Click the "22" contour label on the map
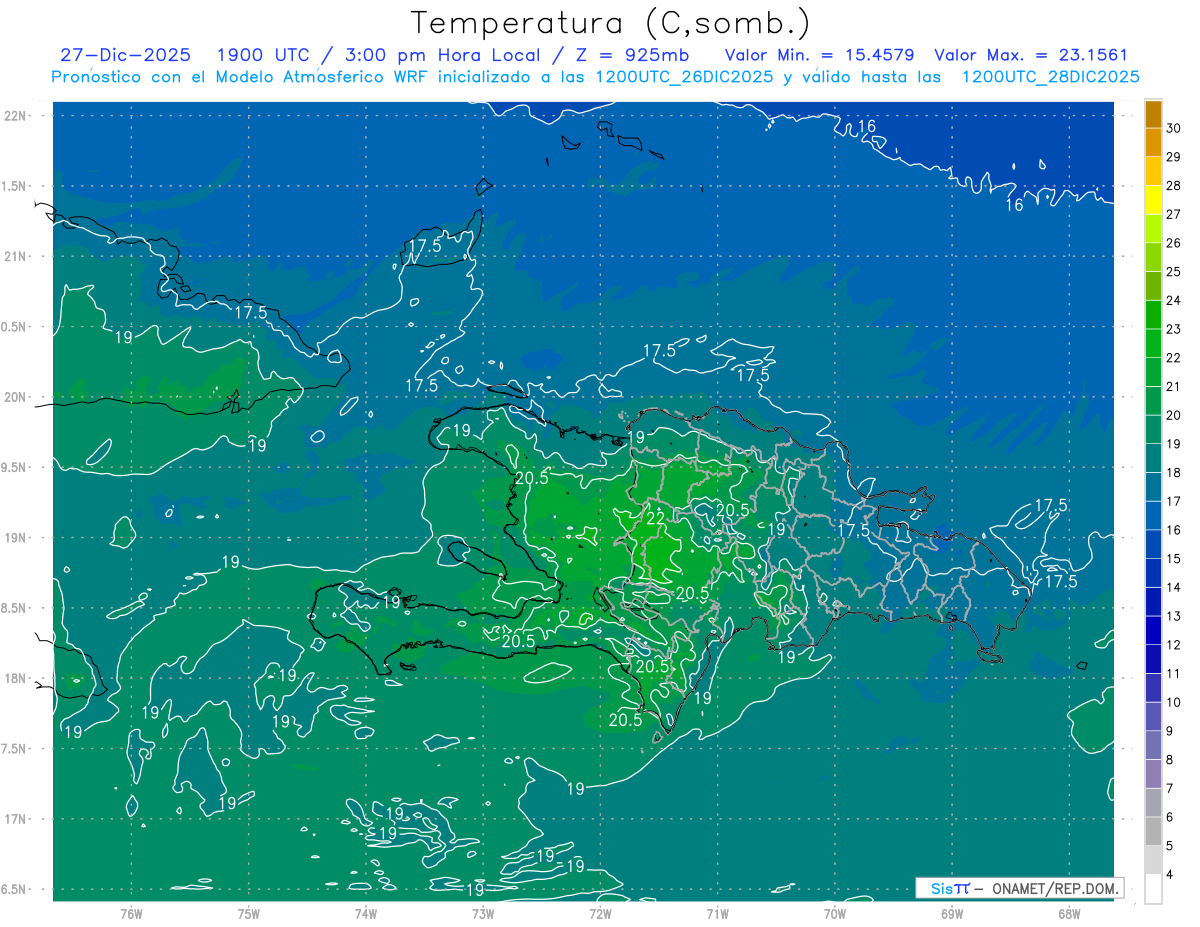1200x927 pixels. (x=656, y=518)
